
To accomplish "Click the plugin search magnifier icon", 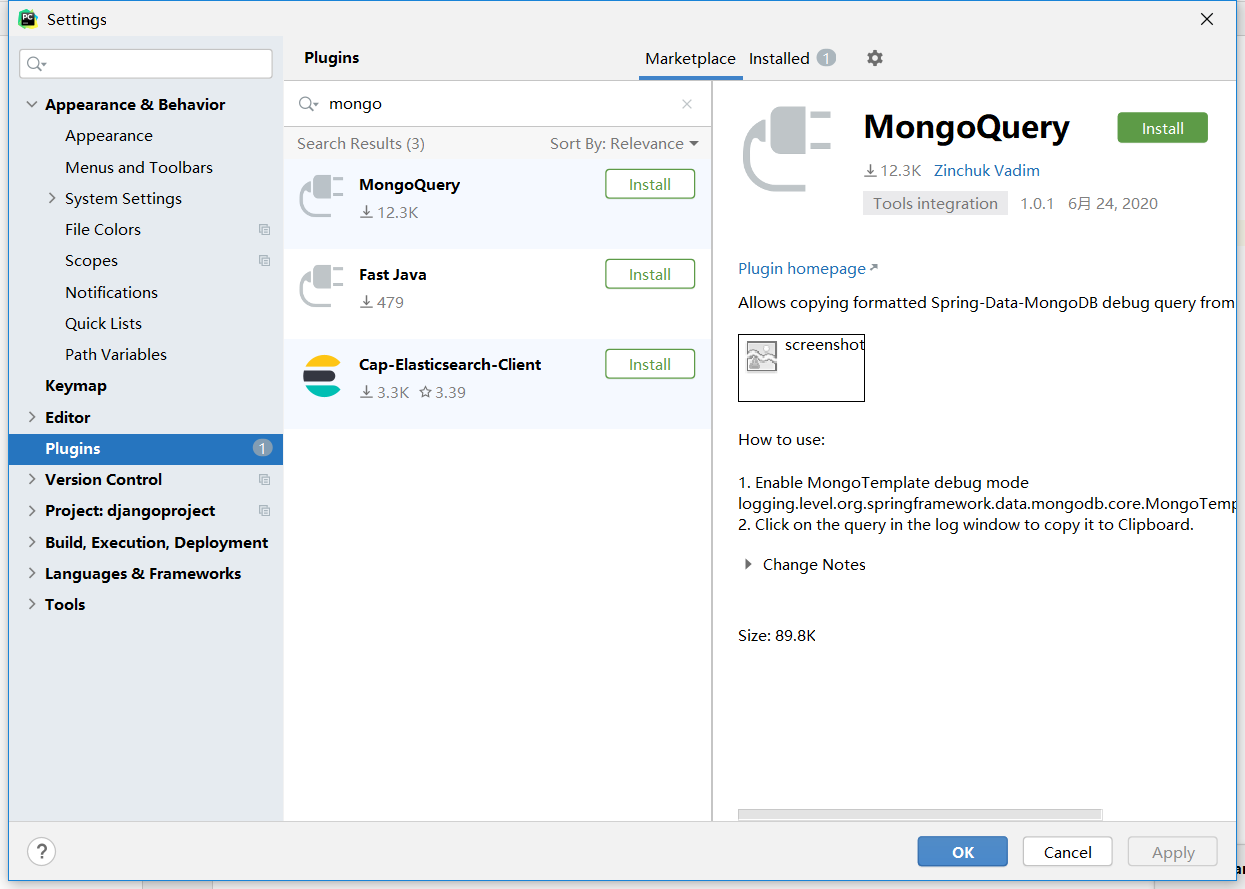I will (307, 104).
